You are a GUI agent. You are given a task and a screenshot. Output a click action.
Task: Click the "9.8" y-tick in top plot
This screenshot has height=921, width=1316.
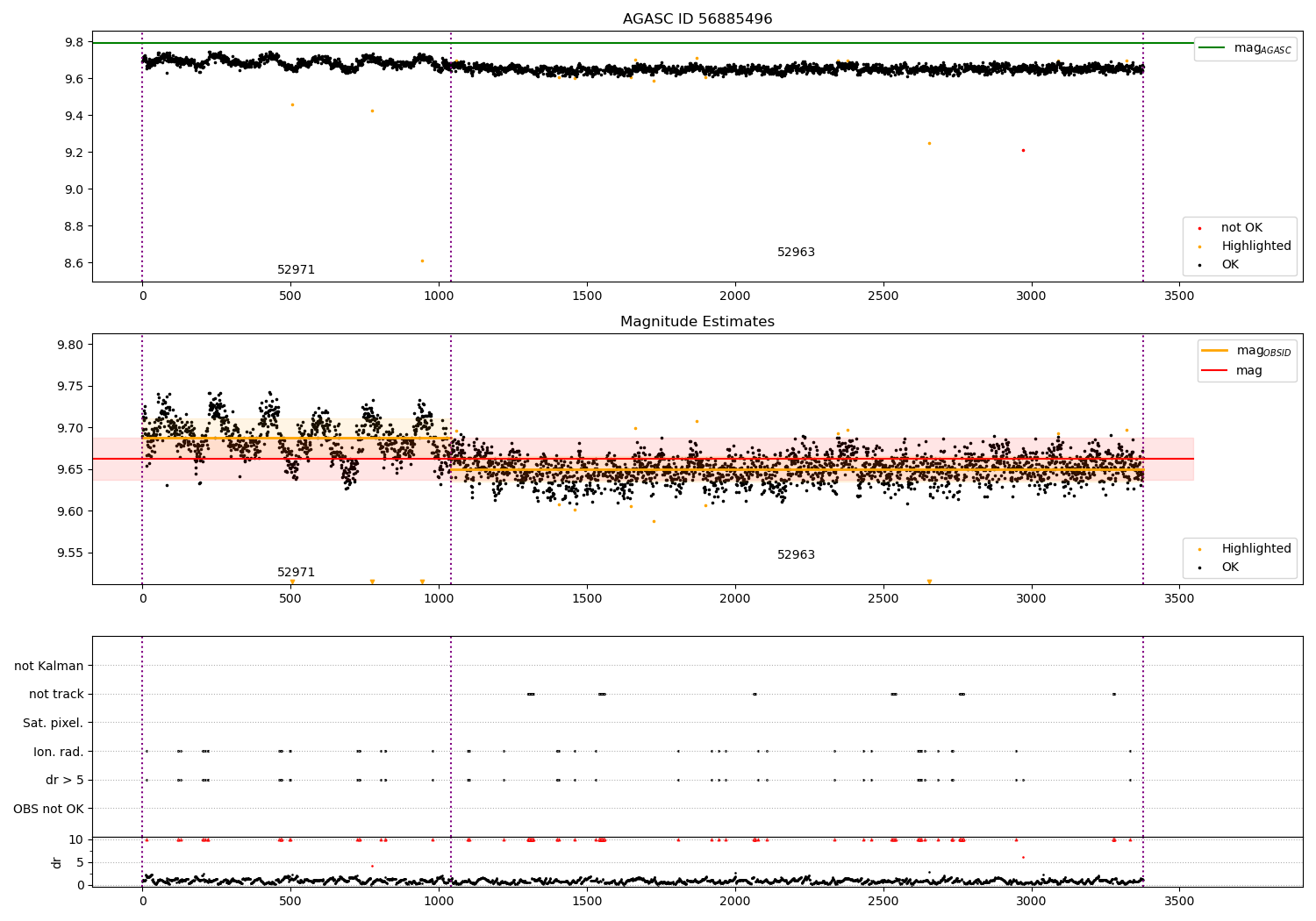point(75,42)
